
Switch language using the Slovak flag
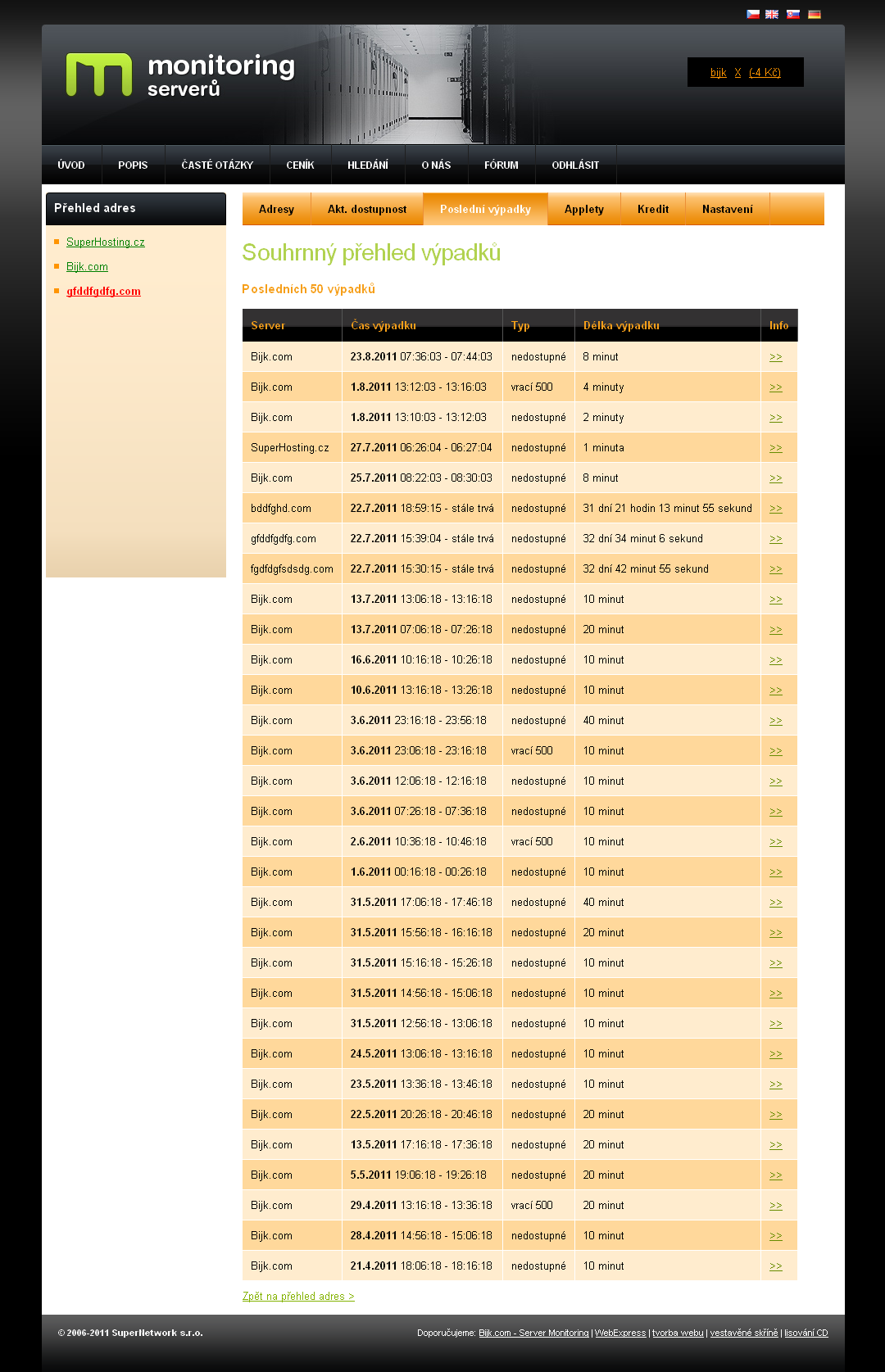792,14
